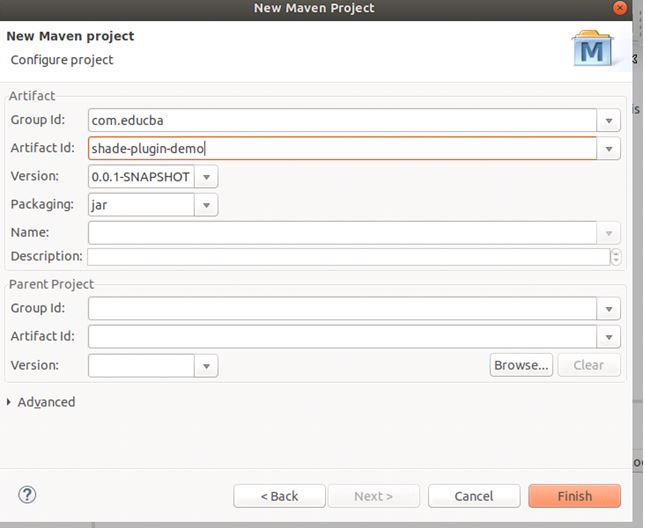Image resolution: width=645 pixels, height=528 pixels.
Task: Click the Clear button
Action: coord(589,365)
